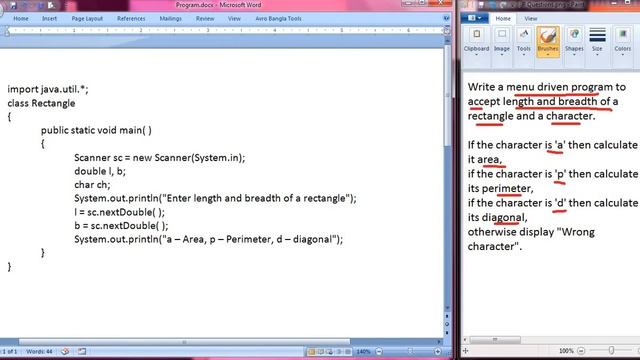Open the Paint application menu button
The width and height of the screenshot is (640, 360).
coord(475,18)
